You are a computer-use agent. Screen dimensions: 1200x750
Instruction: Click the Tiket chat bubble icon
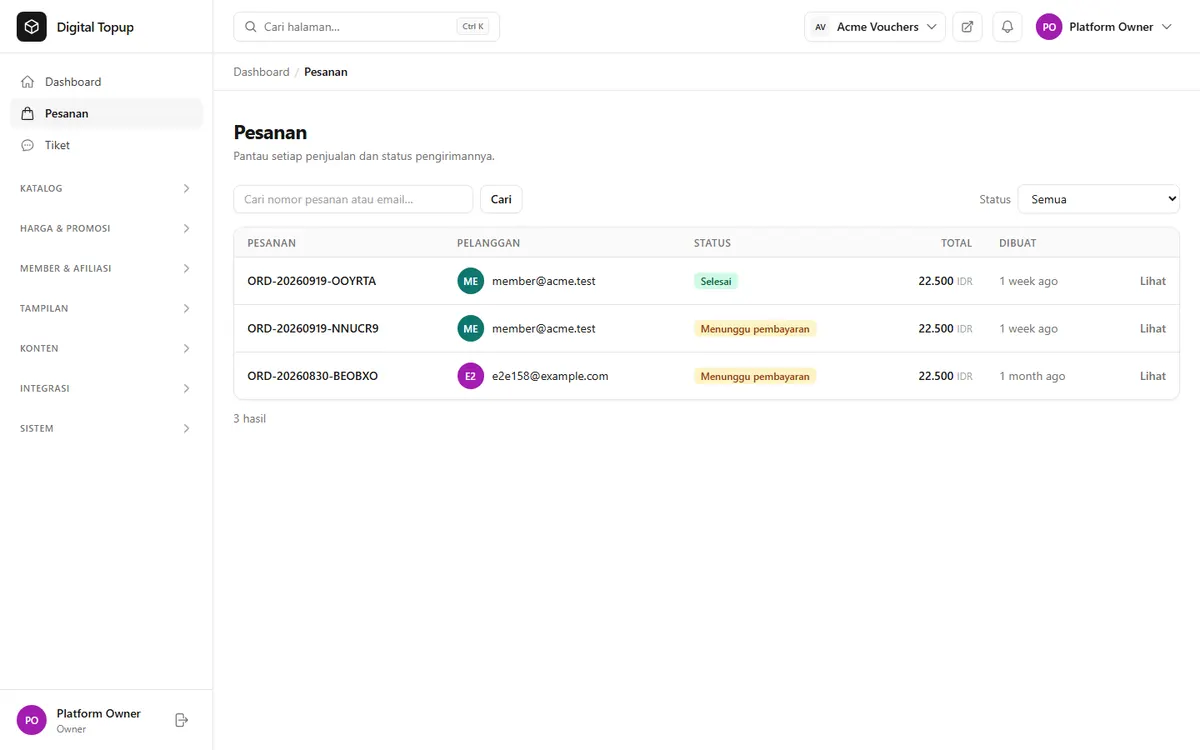27,145
